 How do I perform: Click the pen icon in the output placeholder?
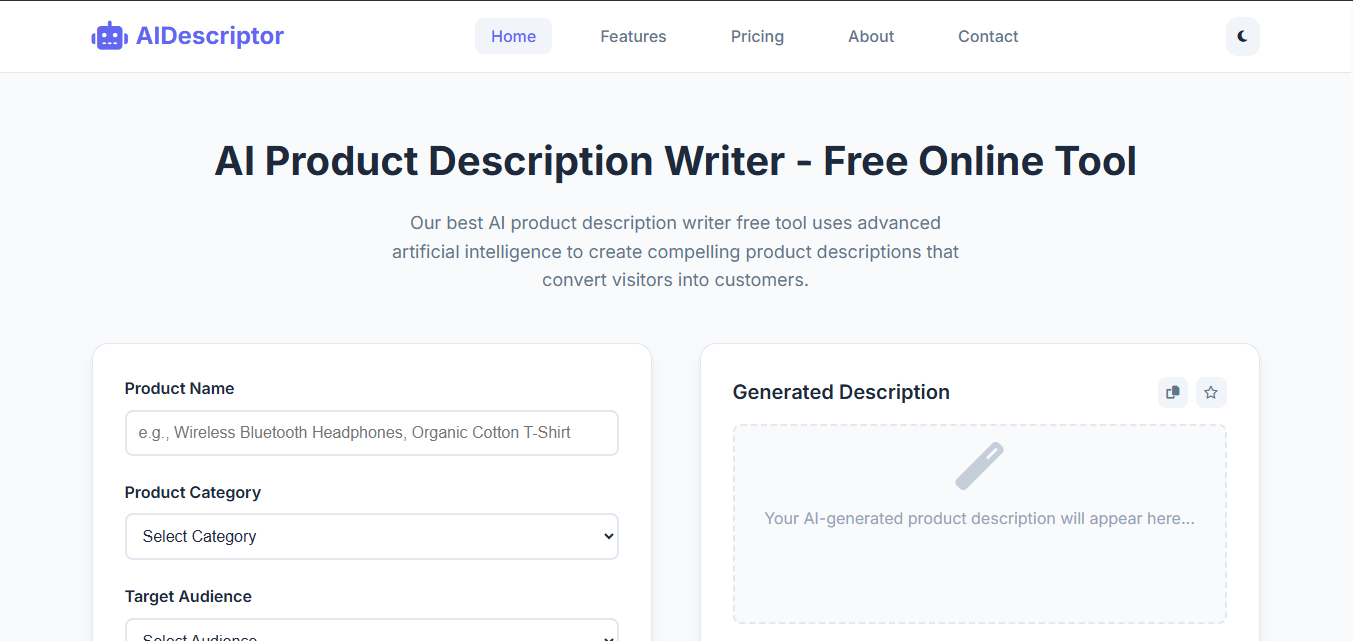click(979, 466)
